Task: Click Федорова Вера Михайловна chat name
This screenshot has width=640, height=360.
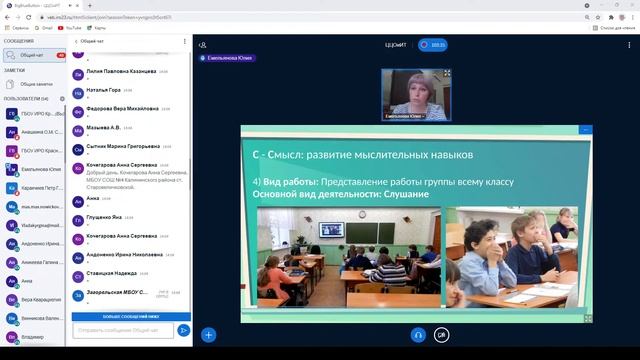Action: (x=122, y=109)
